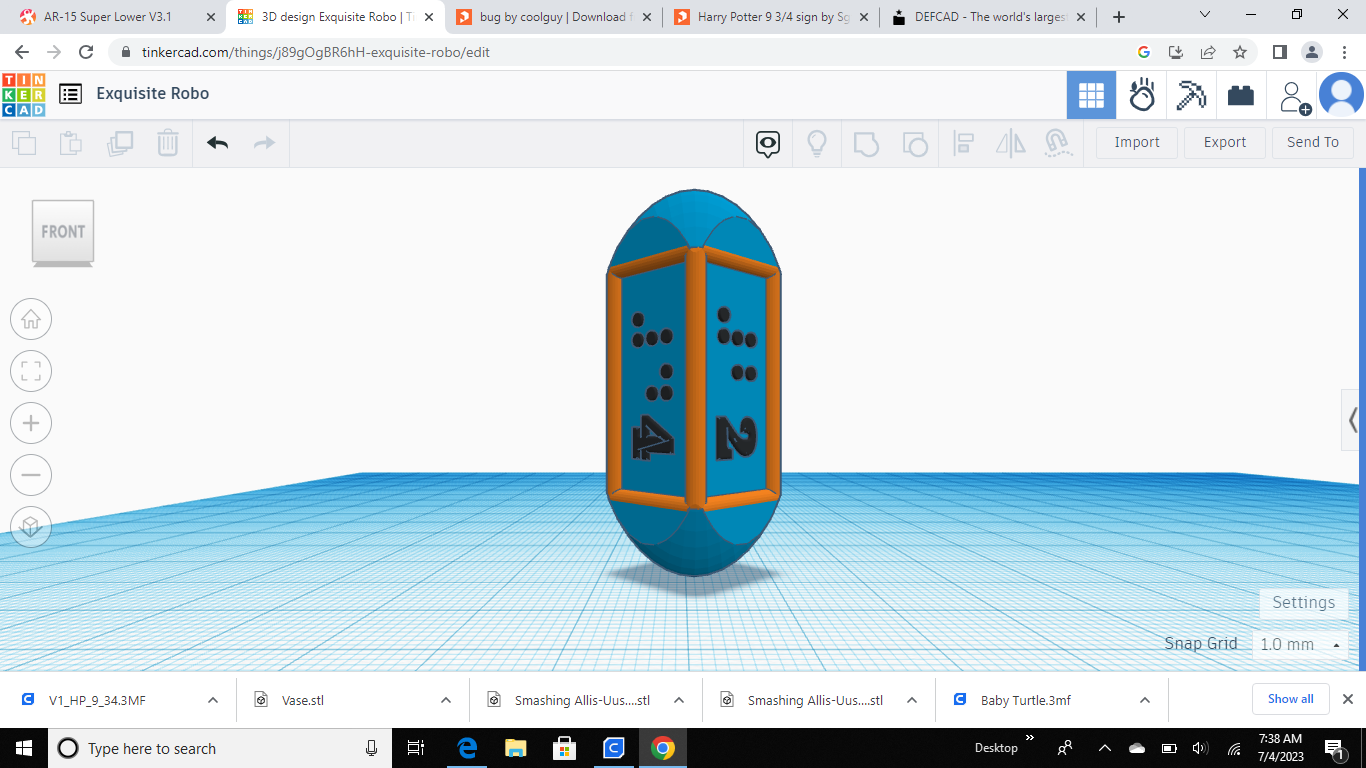Click the Export button
Screen dimensions: 1366x768
coord(1225,143)
